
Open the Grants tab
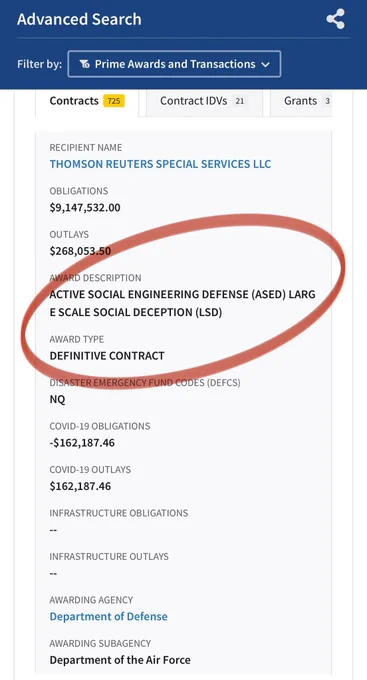tap(301, 101)
